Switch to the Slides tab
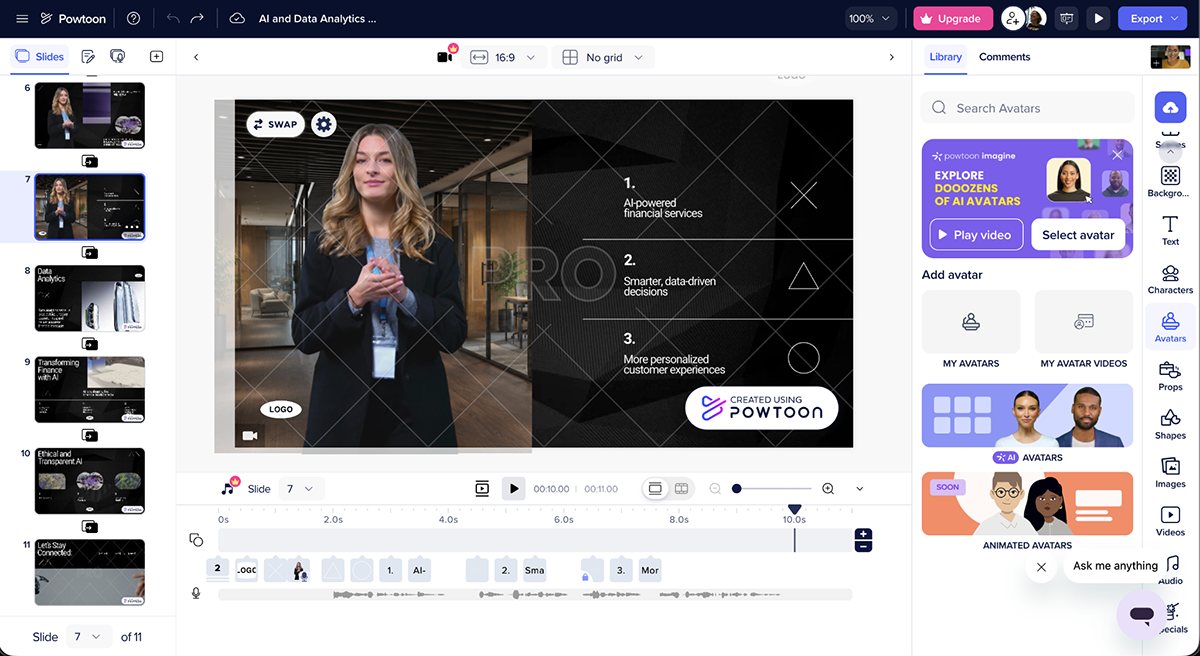Viewport: 1200px width, 656px height. tap(40, 57)
